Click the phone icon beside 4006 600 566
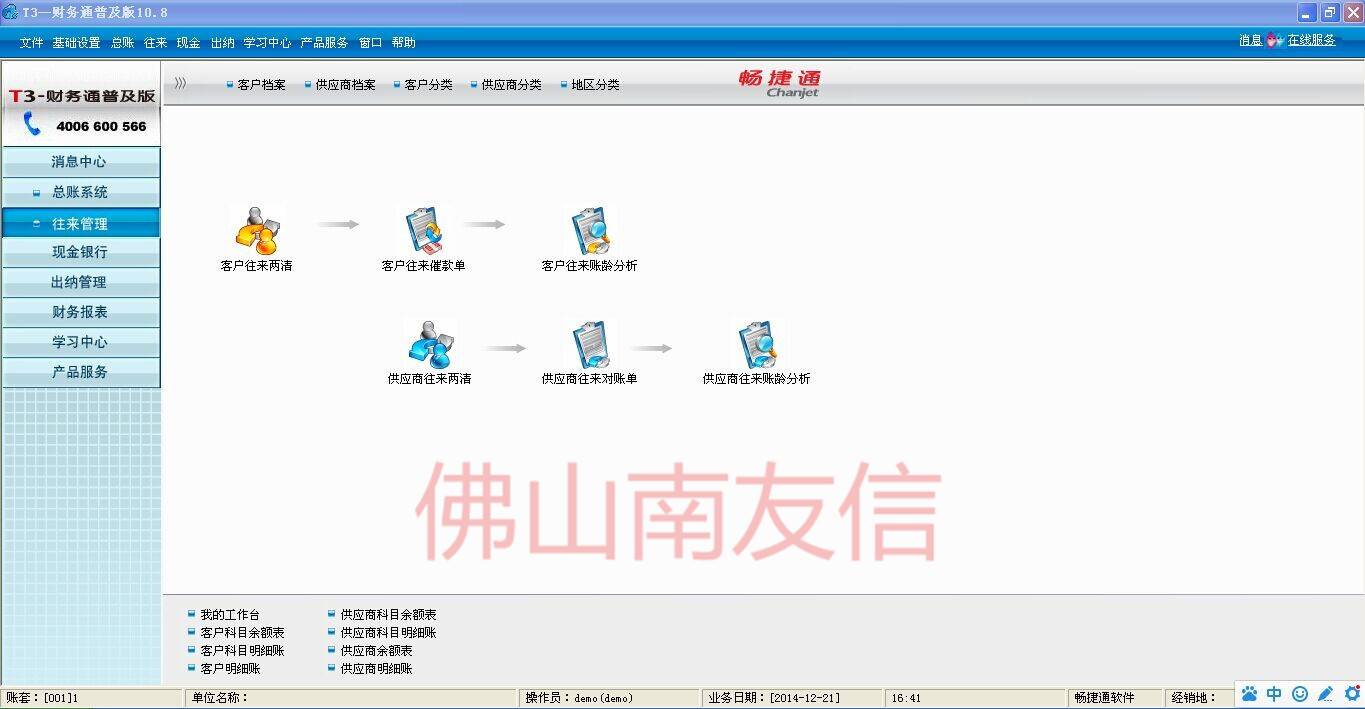This screenshot has width=1365, height=709. [x=33, y=125]
